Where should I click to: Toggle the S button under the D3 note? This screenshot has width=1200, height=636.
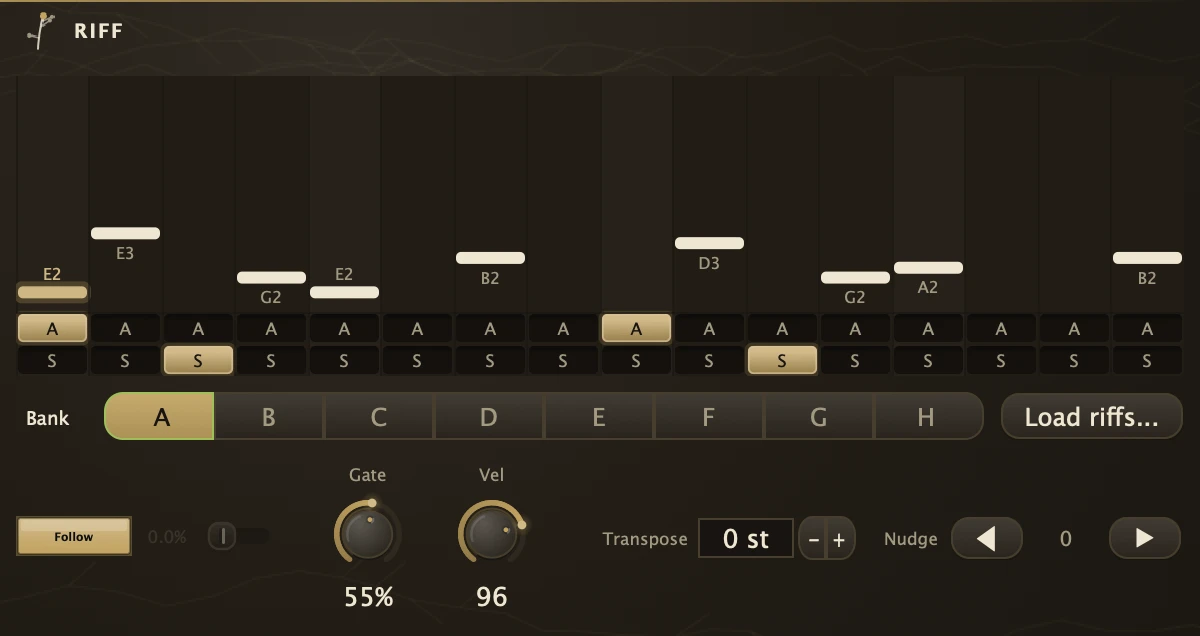(x=709, y=361)
